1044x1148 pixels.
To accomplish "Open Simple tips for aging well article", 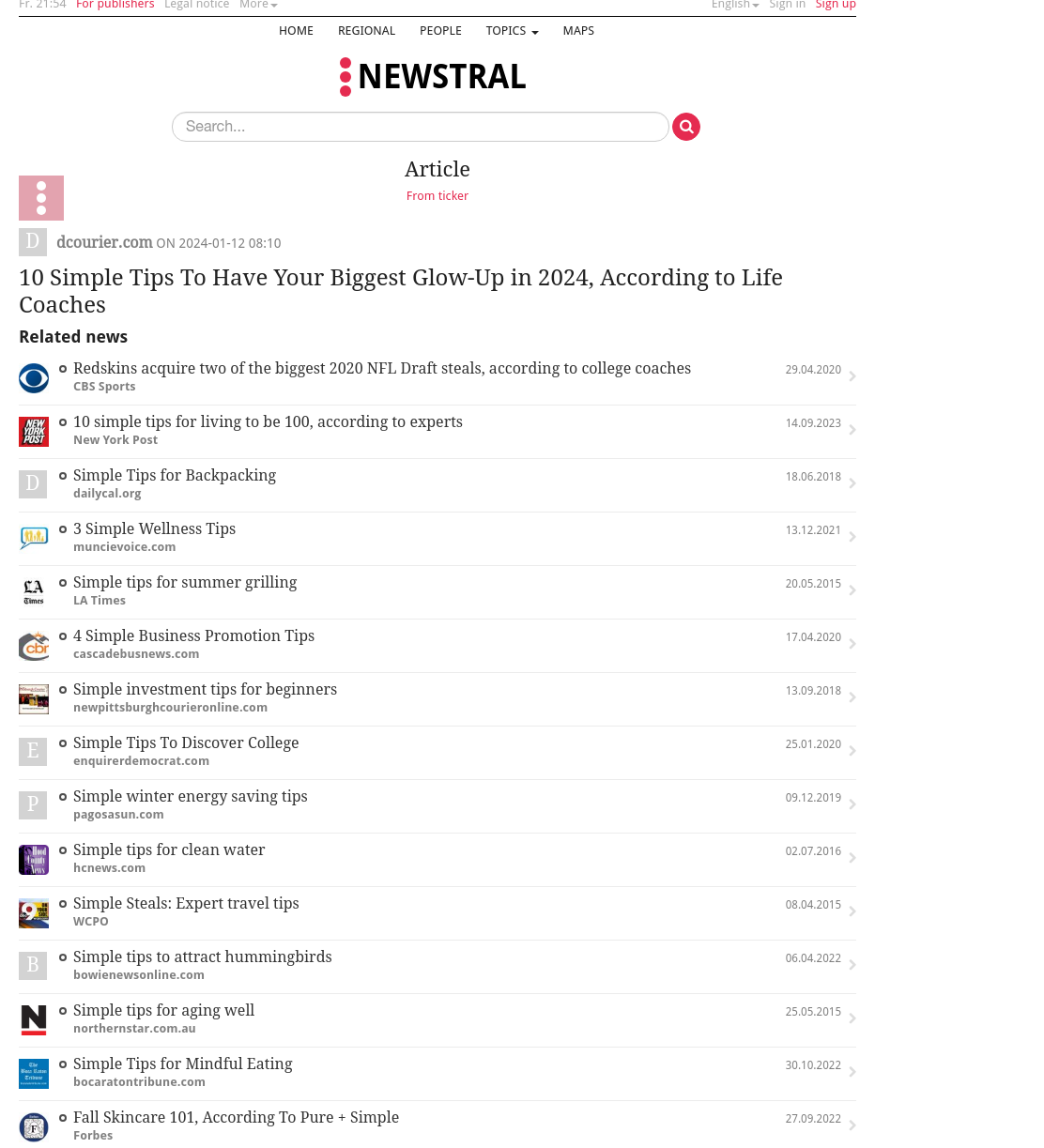I will [163, 1010].
